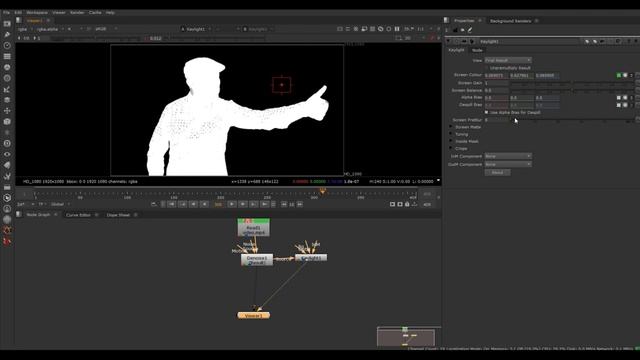
Task: Open the sRGB colorspace dropdown
Action: click(106, 29)
